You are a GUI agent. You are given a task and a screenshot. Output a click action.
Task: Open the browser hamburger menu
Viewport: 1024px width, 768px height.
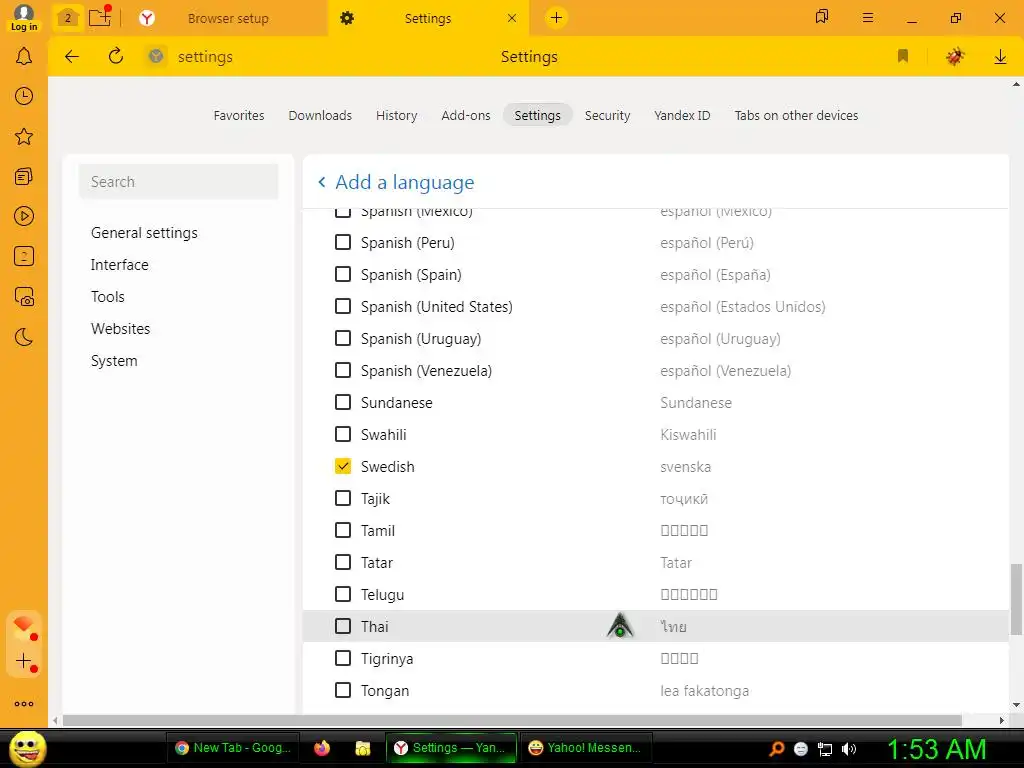tap(868, 18)
